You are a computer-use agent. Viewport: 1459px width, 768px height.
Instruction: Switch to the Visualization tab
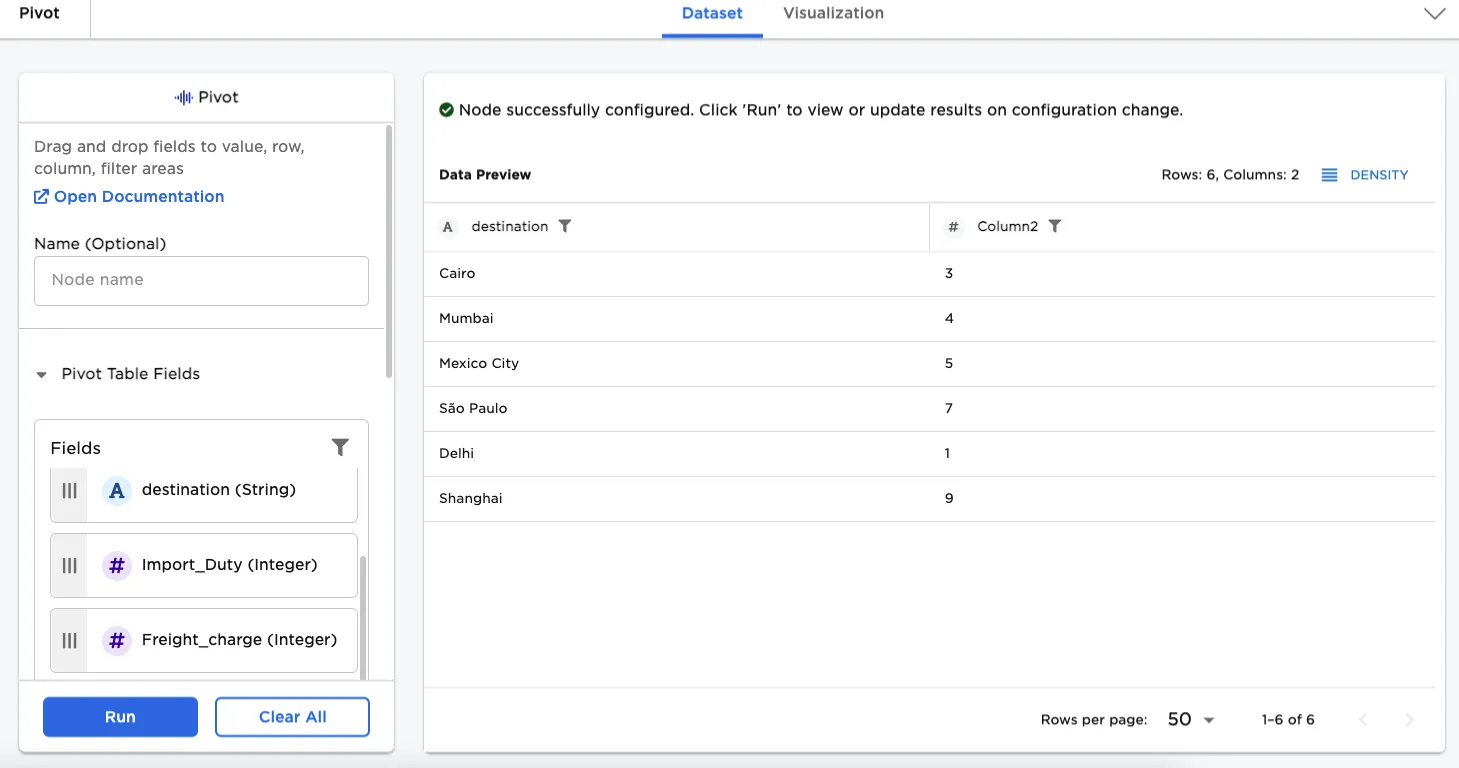coord(833,14)
